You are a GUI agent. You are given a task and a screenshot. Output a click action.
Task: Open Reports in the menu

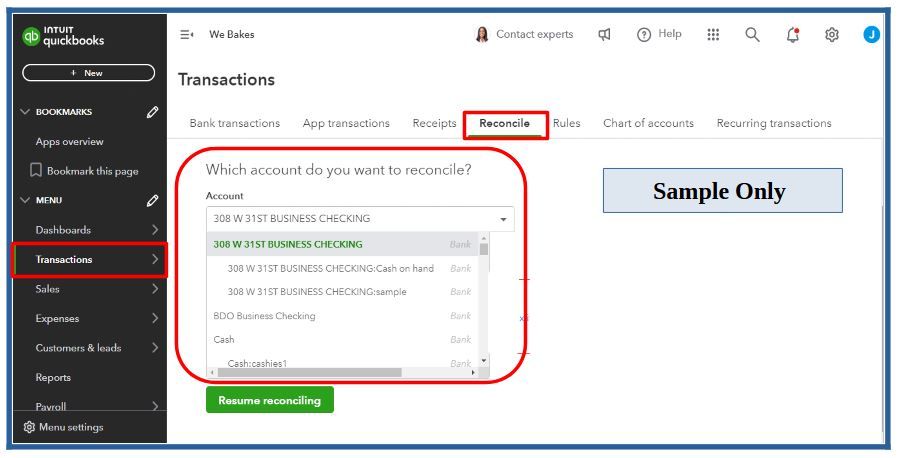[53, 377]
